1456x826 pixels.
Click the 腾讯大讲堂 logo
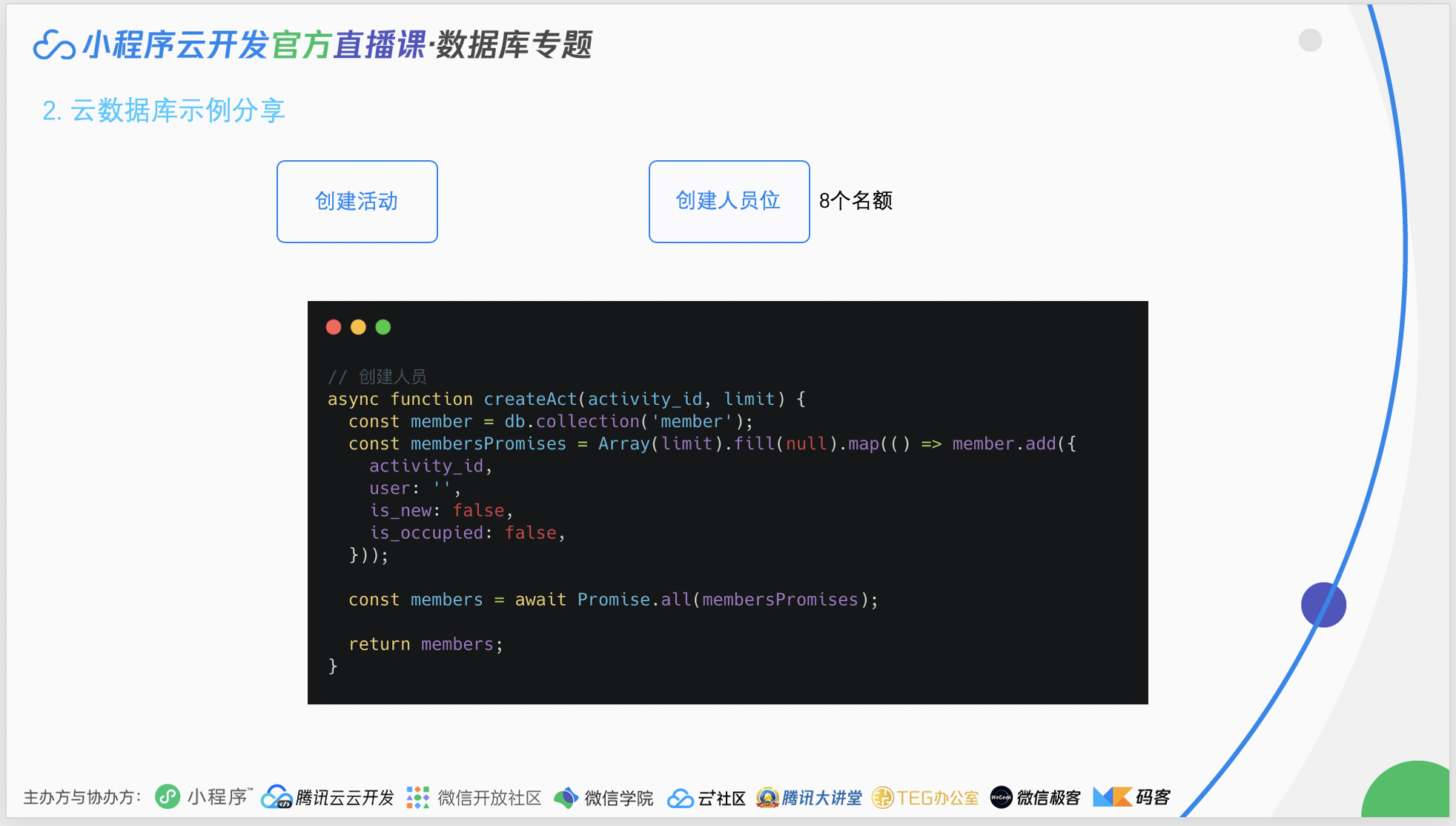point(767,797)
